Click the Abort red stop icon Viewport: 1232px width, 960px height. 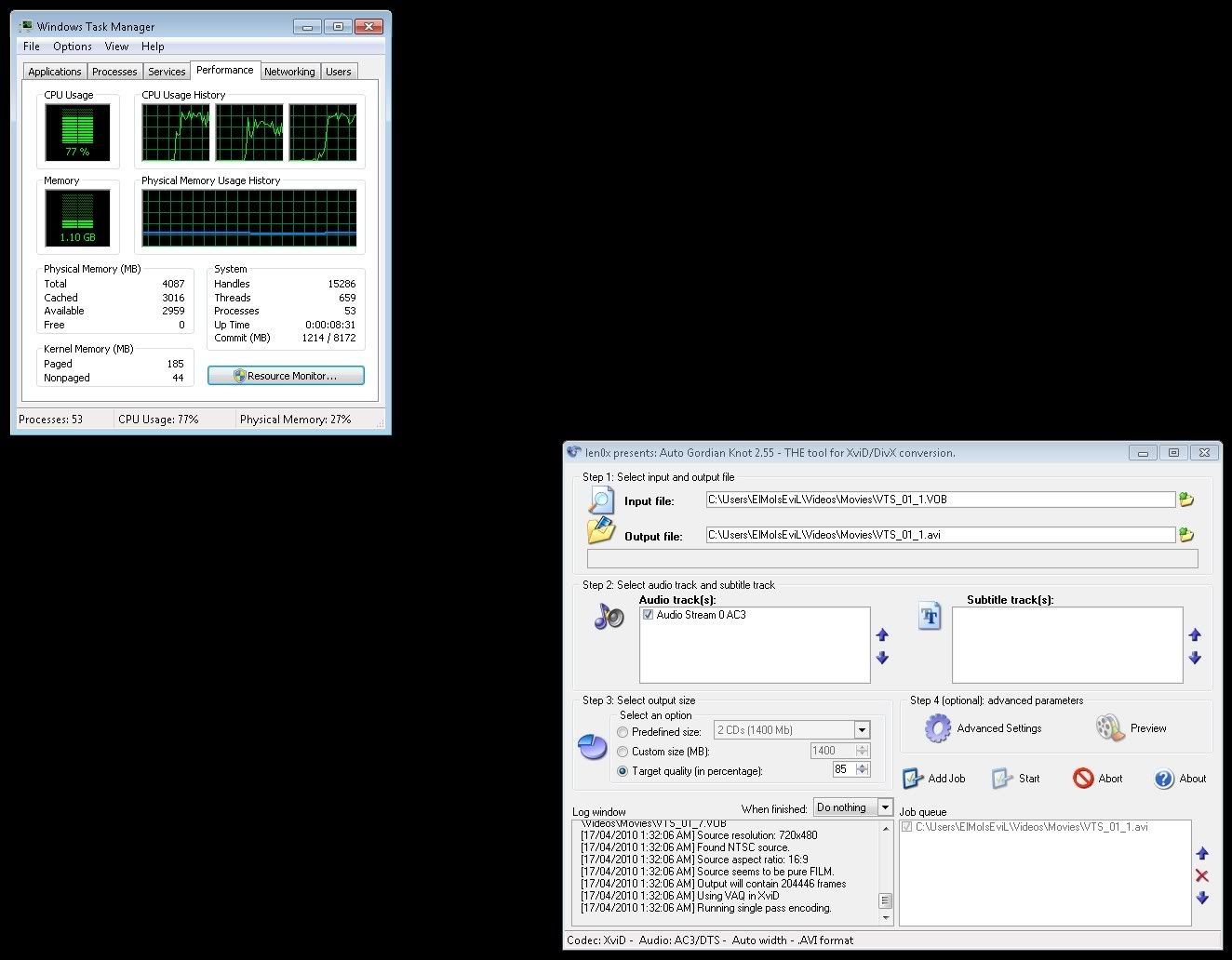tap(1083, 779)
